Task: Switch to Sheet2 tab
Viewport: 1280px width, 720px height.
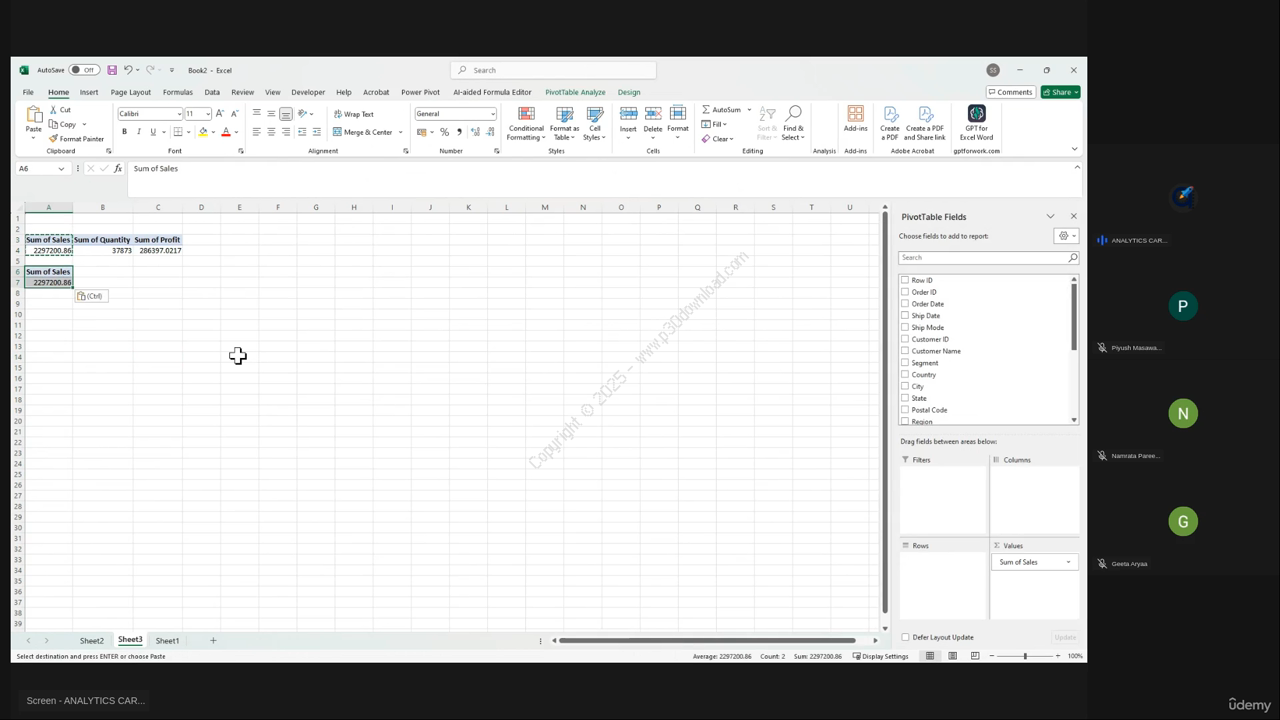Action: 92,641
